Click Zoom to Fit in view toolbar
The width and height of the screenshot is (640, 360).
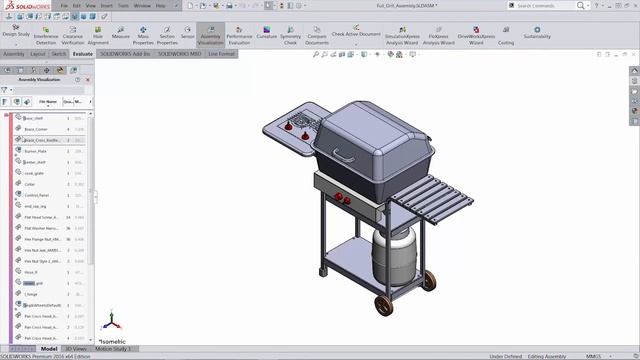click(x=316, y=54)
